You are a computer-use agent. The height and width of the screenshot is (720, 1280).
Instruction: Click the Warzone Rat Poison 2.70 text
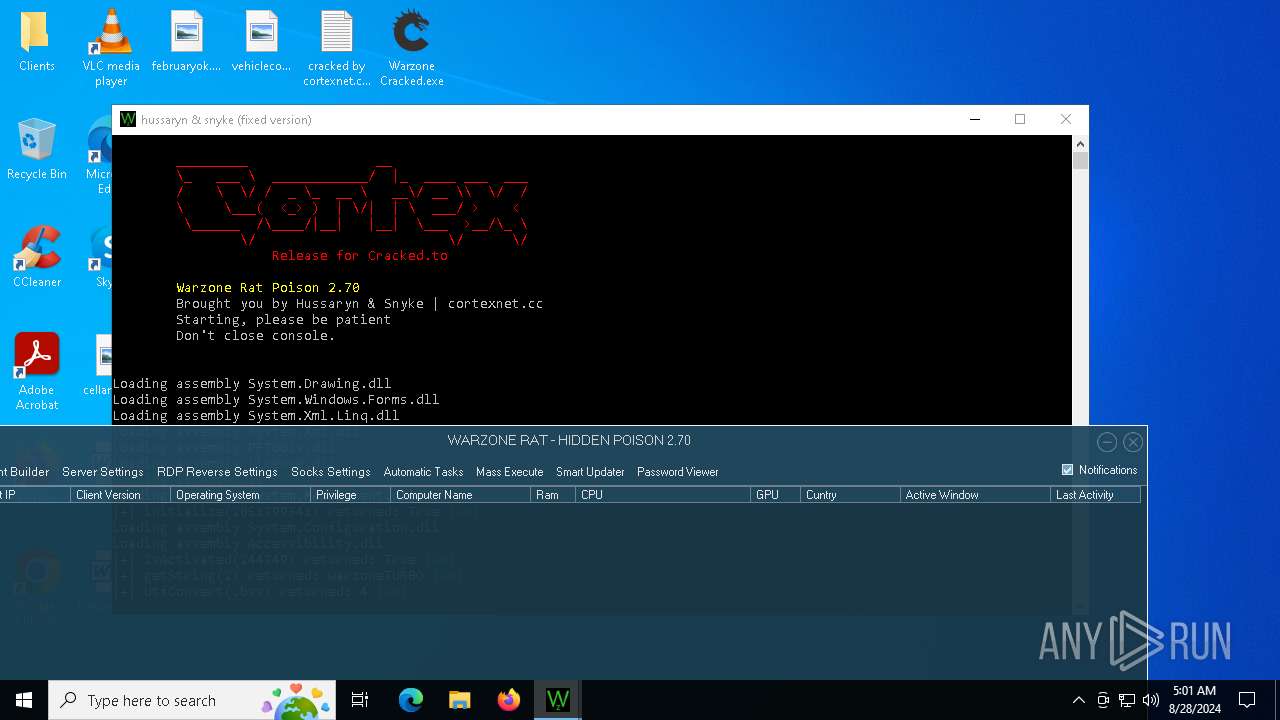click(x=268, y=288)
